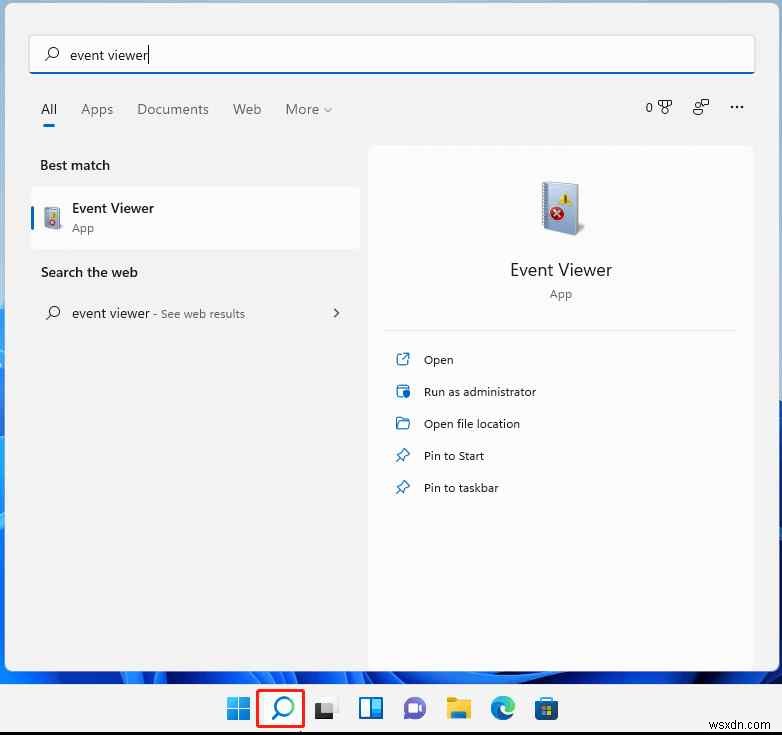The width and height of the screenshot is (782, 735).
Task: Switch to the Documents tab
Action: coord(173,109)
